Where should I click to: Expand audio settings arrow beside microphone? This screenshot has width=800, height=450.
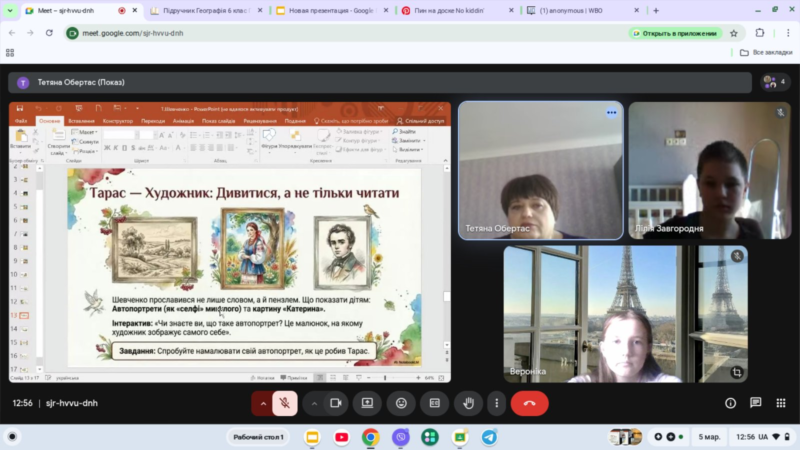(x=263, y=403)
